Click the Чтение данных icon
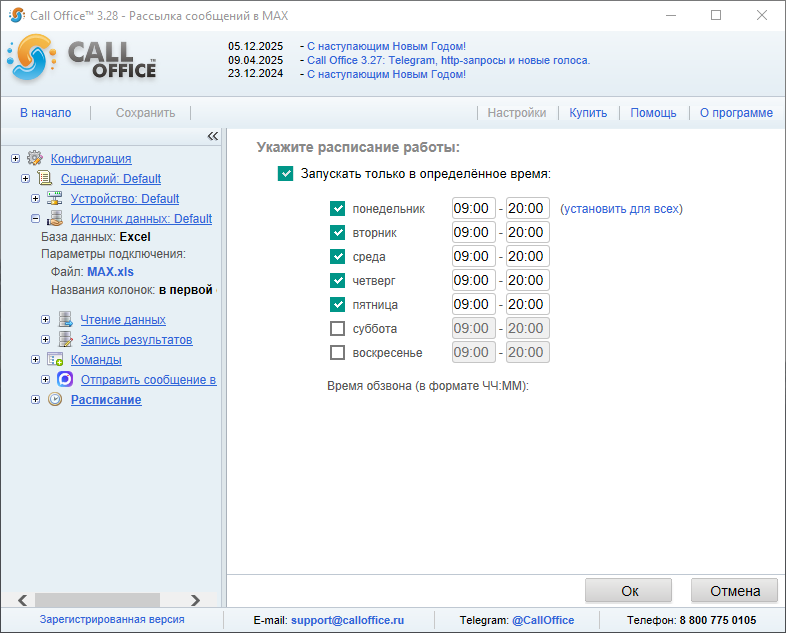Image resolution: width=786 pixels, height=633 pixels. click(65, 319)
